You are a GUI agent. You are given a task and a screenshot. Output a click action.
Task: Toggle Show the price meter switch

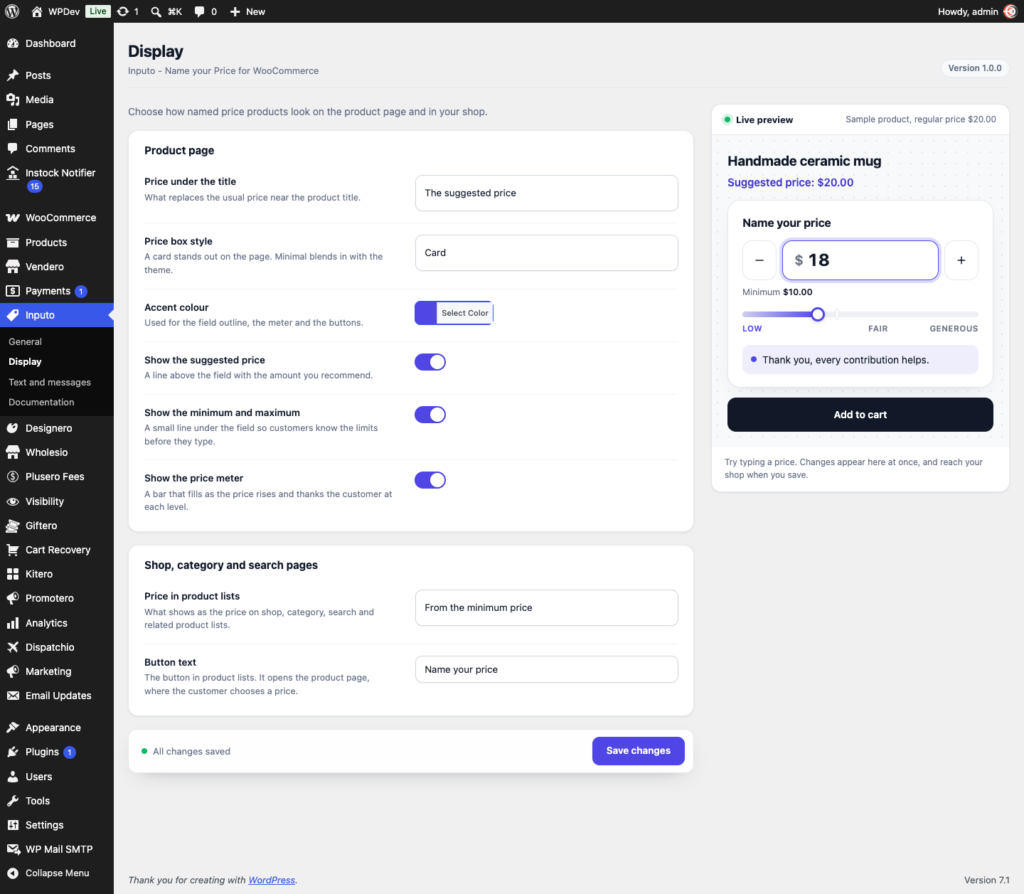pos(430,480)
